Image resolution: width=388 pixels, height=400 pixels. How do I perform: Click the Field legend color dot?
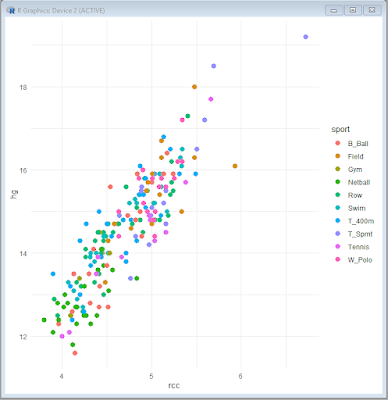(338, 156)
